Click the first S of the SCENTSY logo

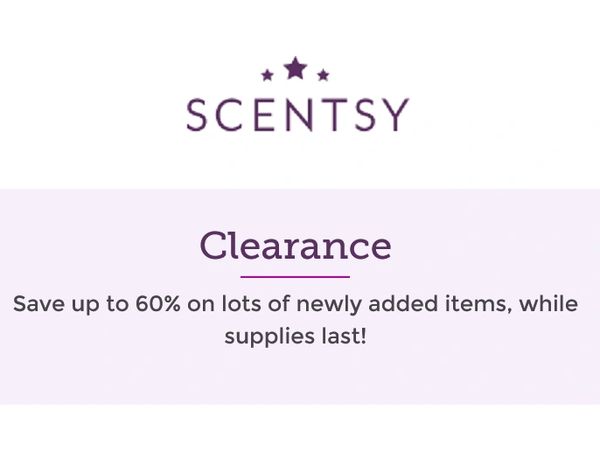tap(197, 115)
